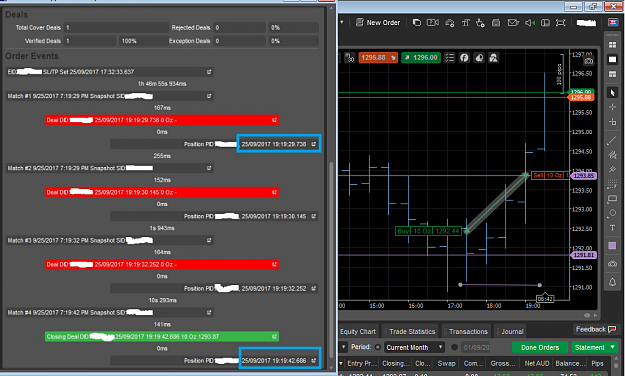Screen dimensions: 625x376
Task: Toggle the sound speaker icon
Action: pyautogui.click(x=530, y=23)
